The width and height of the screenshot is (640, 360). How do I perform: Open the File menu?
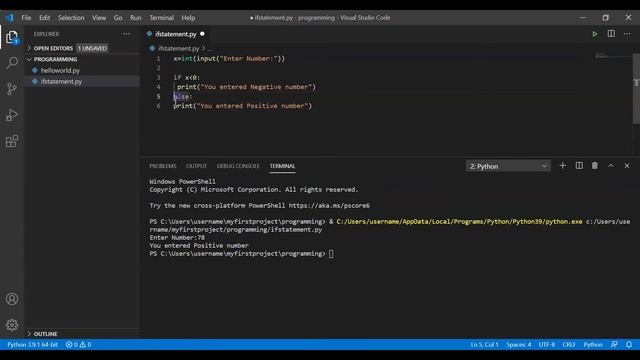tap(27, 18)
